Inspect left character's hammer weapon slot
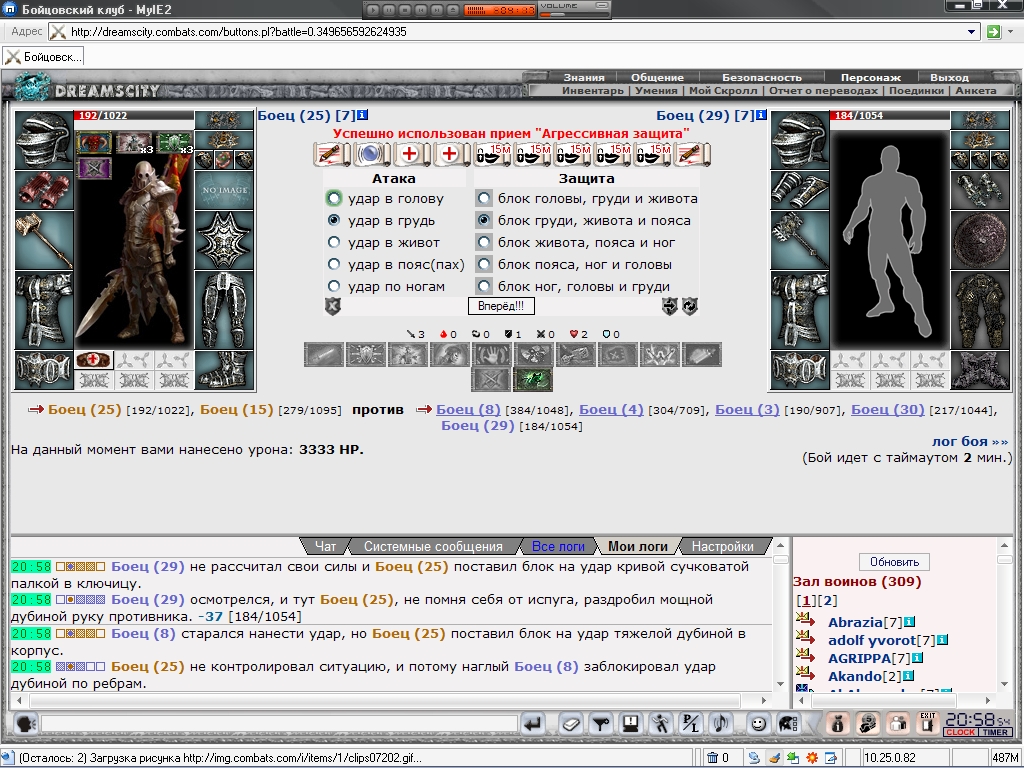This screenshot has height=768, width=1024. [44, 240]
